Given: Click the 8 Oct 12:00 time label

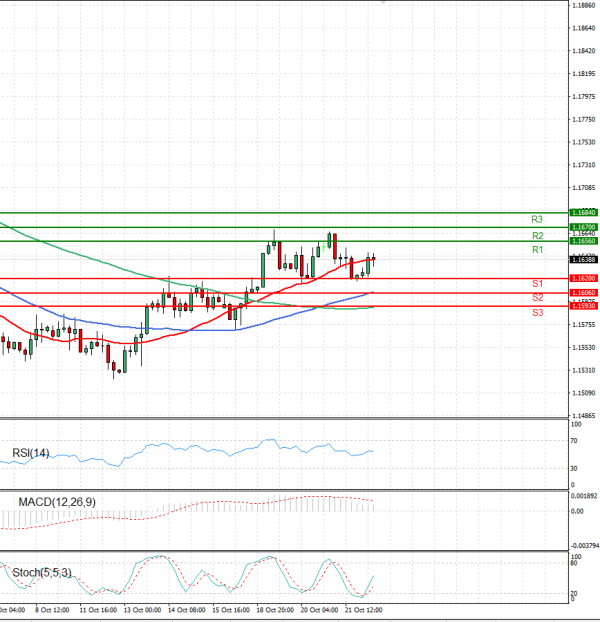Looking at the screenshot, I should [52, 610].
